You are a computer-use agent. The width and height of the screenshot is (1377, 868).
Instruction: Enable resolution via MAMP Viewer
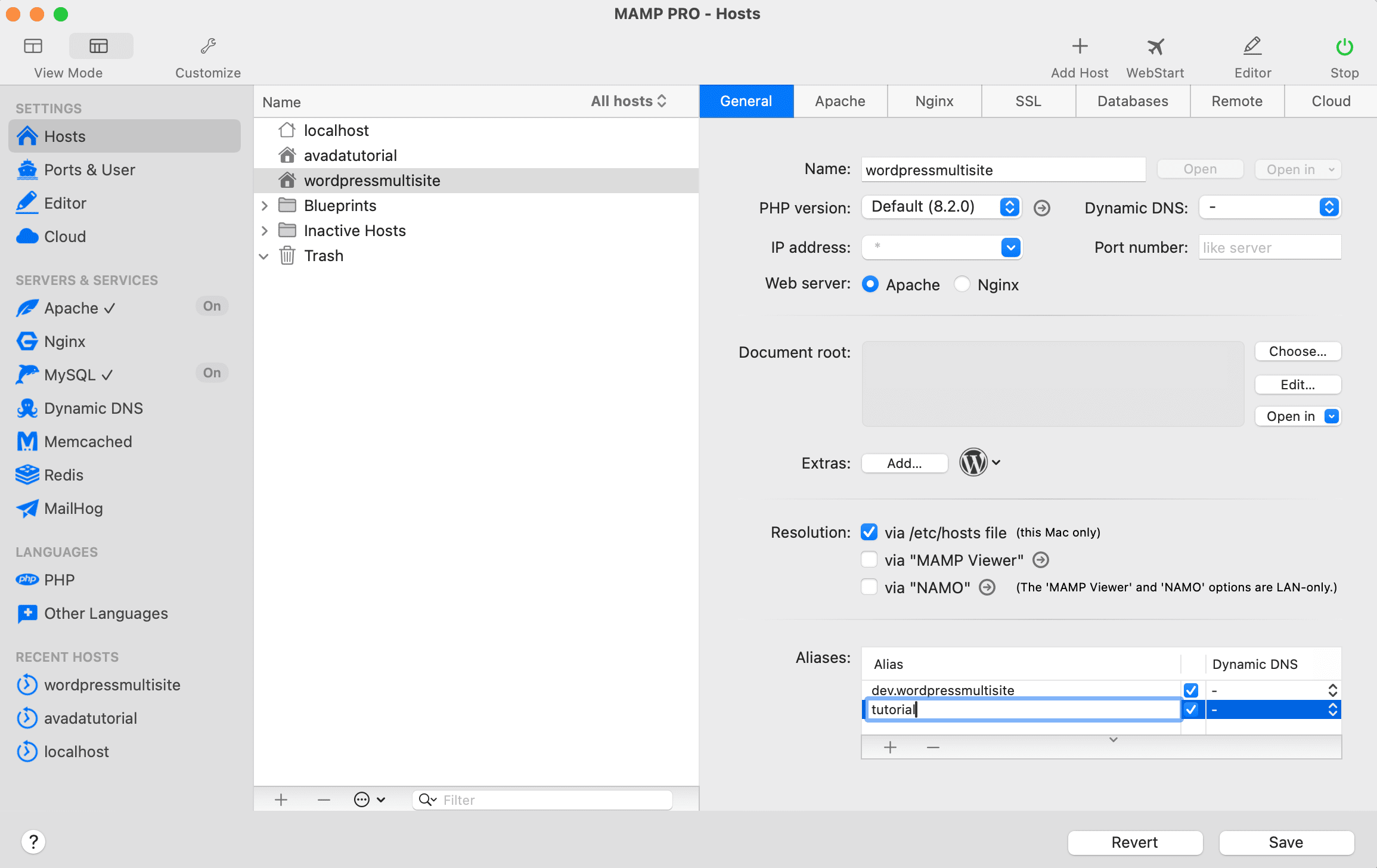[869, 559]
